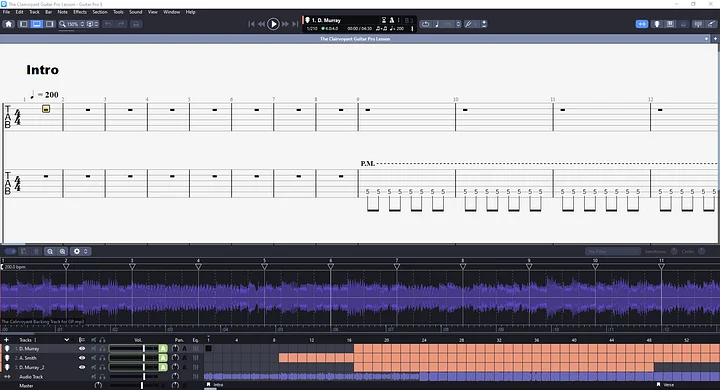The height and width of the screenshot is (390, 720).
Task: Click the line-in audio icon
Action: pos(711,24)
